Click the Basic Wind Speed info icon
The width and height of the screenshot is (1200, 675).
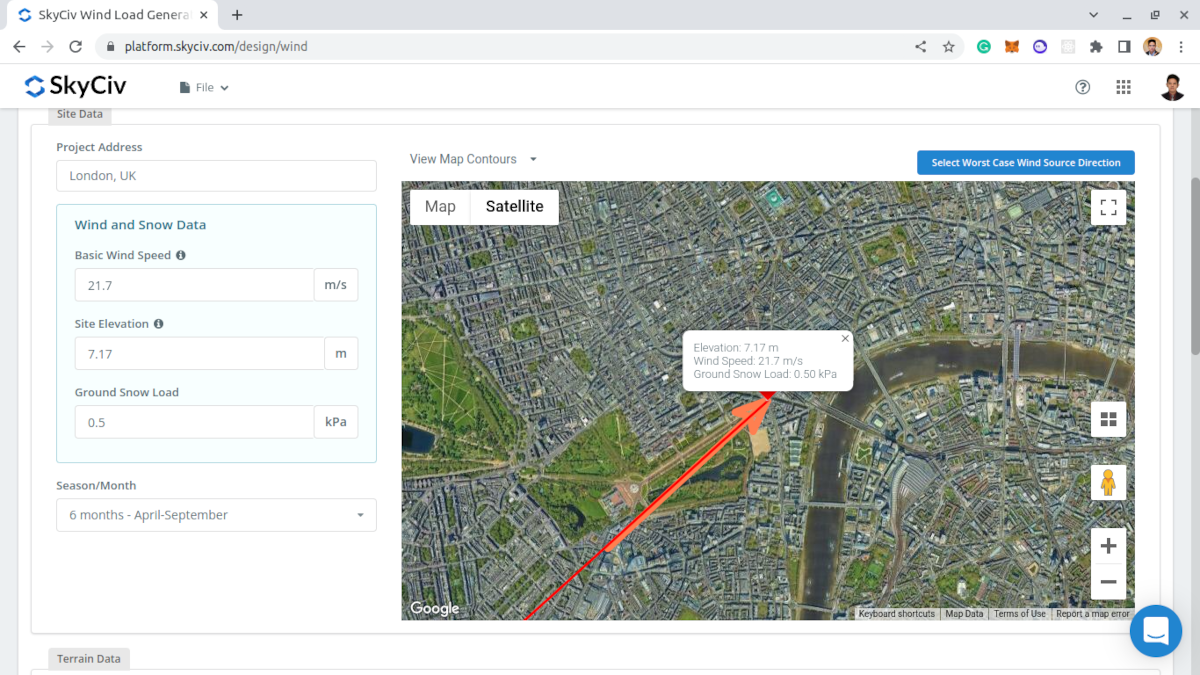point(181,255)
